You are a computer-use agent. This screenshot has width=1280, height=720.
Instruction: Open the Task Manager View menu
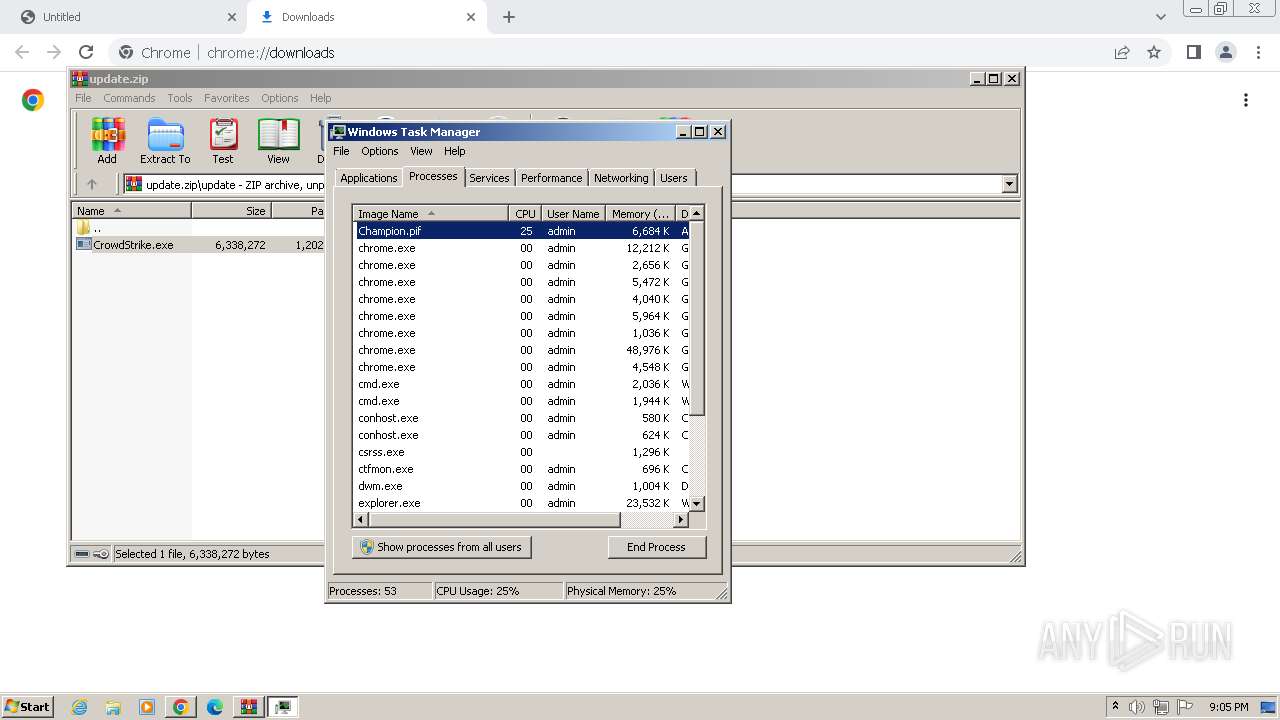tap(421, 151)
